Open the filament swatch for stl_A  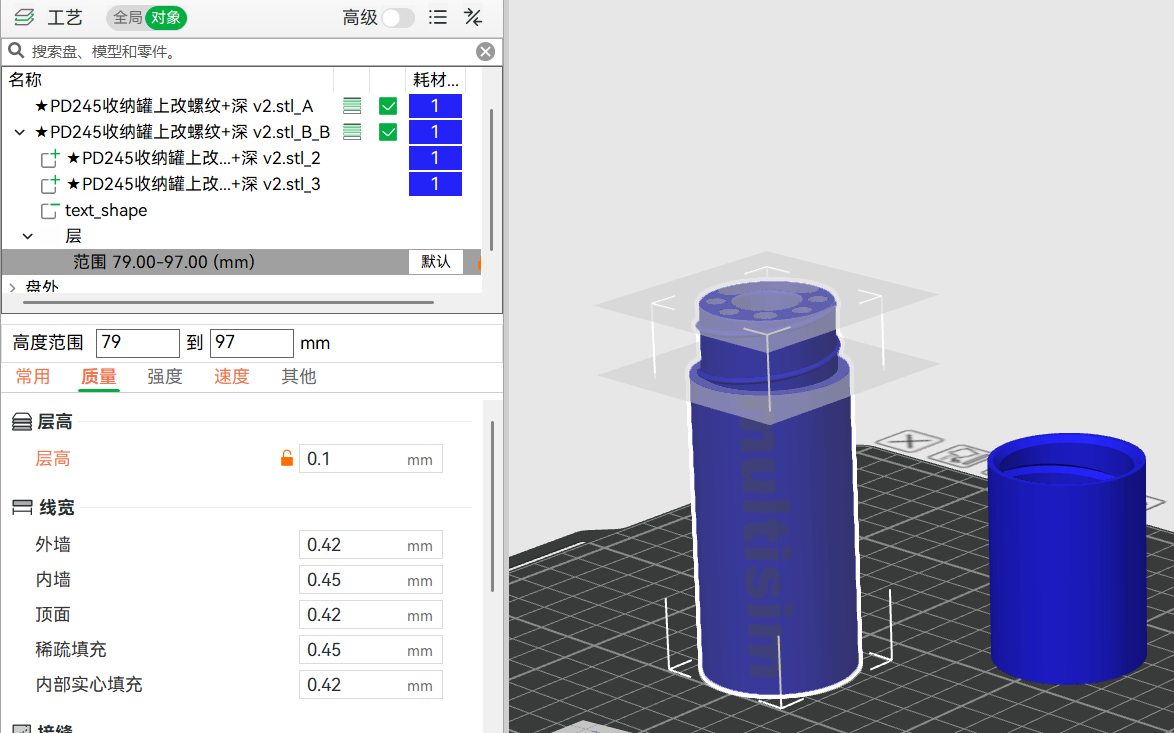[x=435, y=106]
